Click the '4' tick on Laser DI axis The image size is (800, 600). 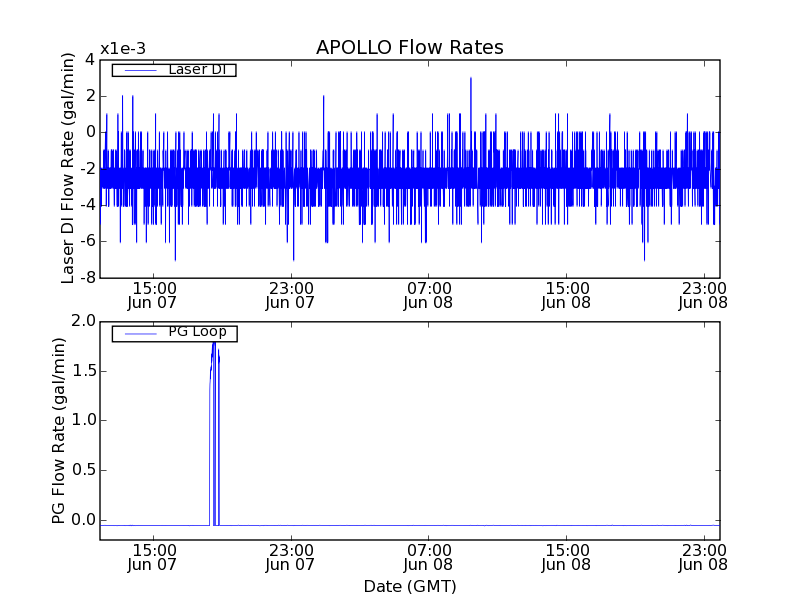[x=90, y=60]
